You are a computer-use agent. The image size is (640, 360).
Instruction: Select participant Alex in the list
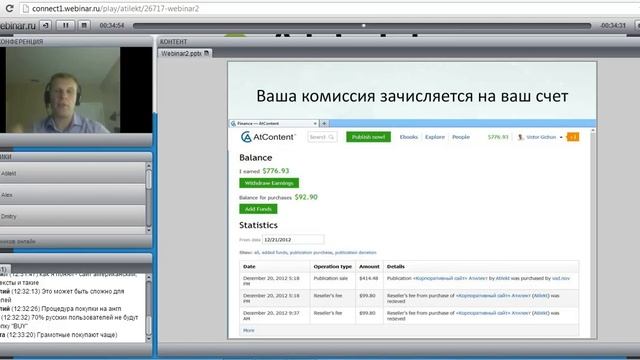73,195
